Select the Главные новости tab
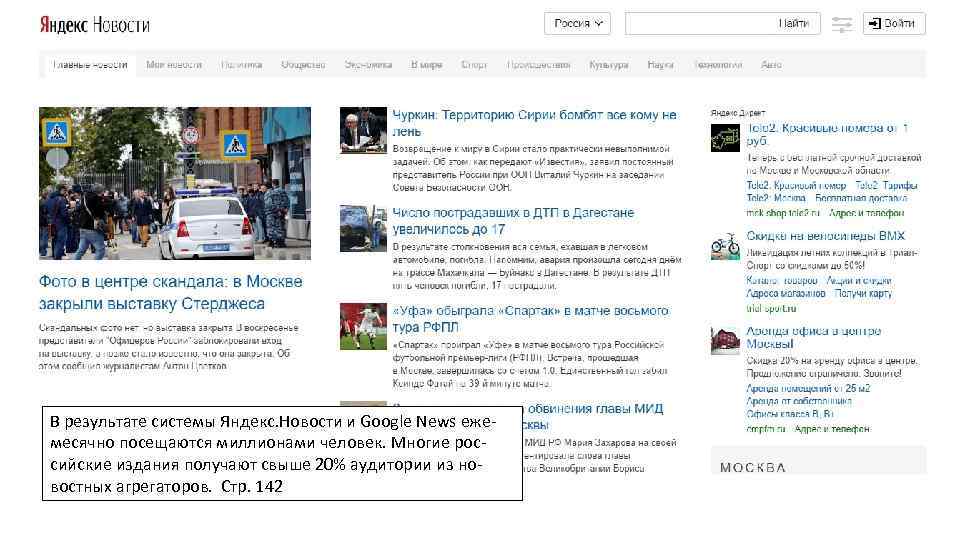The width and height of the screenshot is (960, 540). (89, 65)
